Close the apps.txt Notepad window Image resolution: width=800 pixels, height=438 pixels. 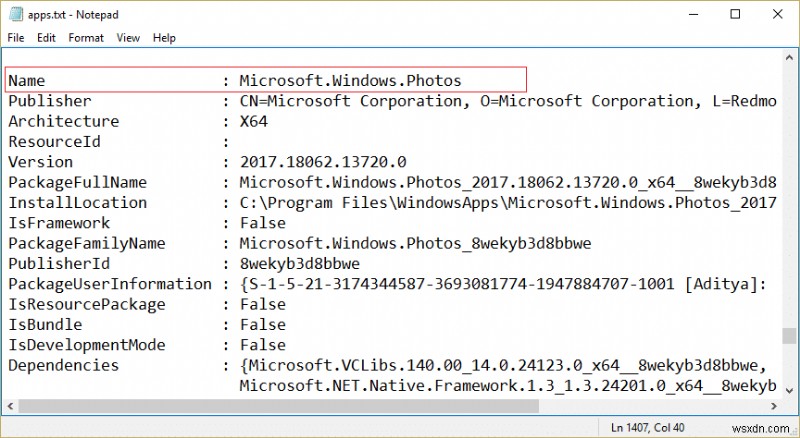tap(778, 15)
